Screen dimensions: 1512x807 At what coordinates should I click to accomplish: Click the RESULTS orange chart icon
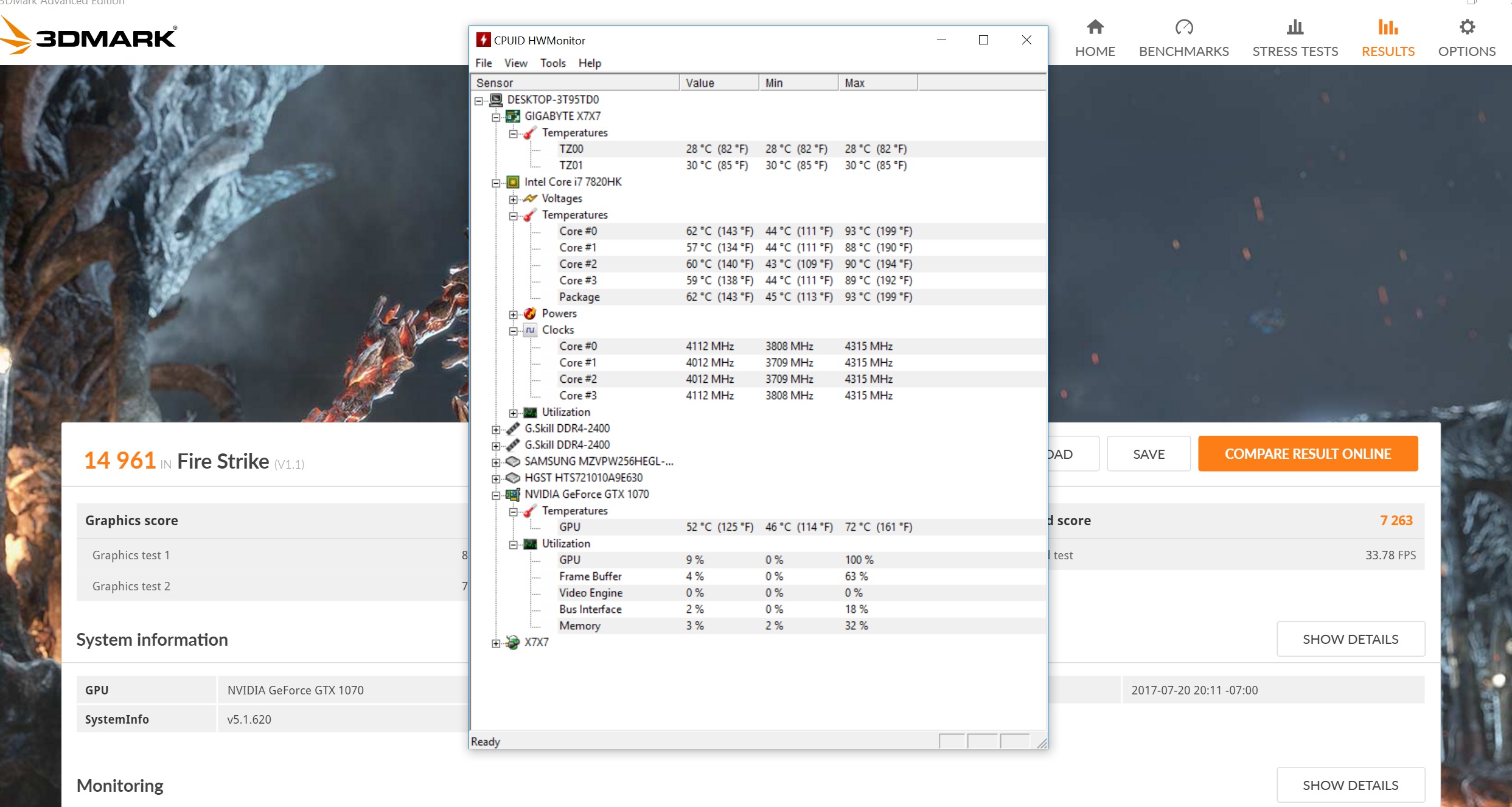[x=1388, y=27]
